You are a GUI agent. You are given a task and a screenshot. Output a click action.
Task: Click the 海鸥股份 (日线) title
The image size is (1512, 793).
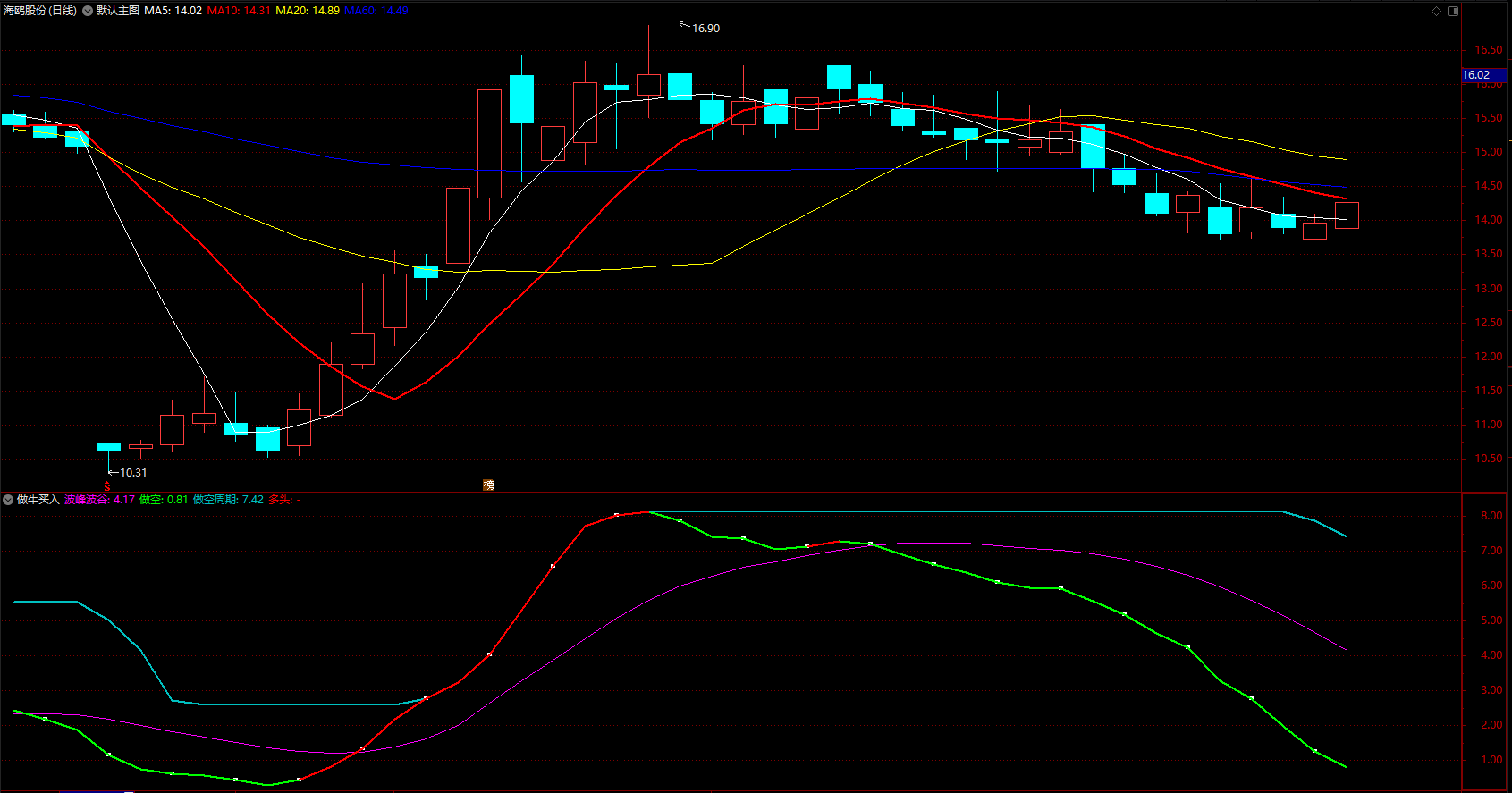pos(40,11)
